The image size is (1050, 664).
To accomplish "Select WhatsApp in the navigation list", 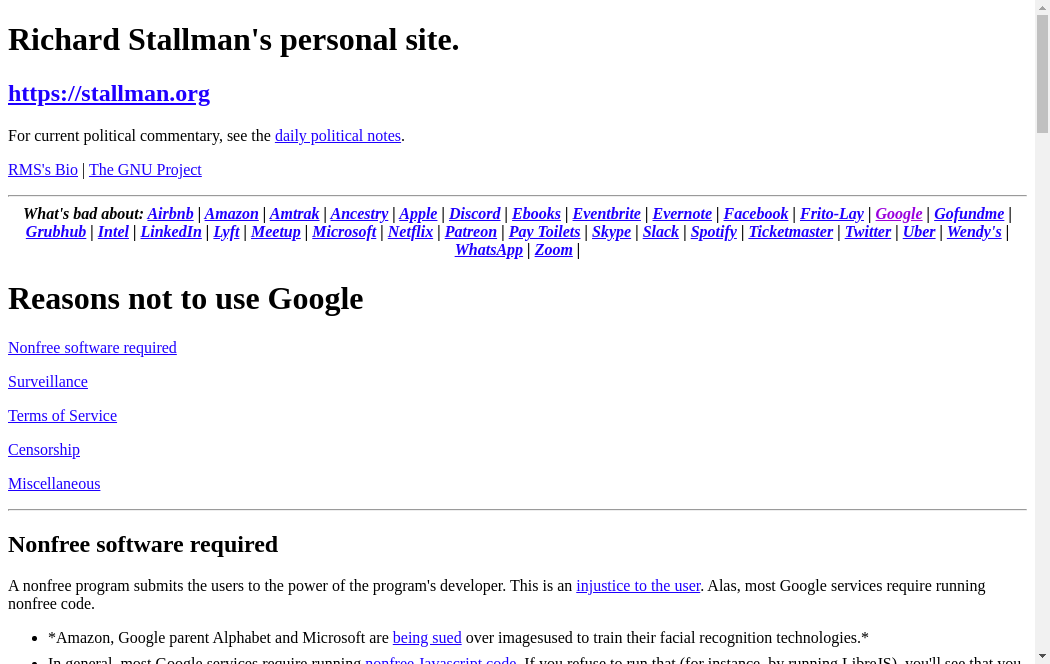I will pos(488,250).
